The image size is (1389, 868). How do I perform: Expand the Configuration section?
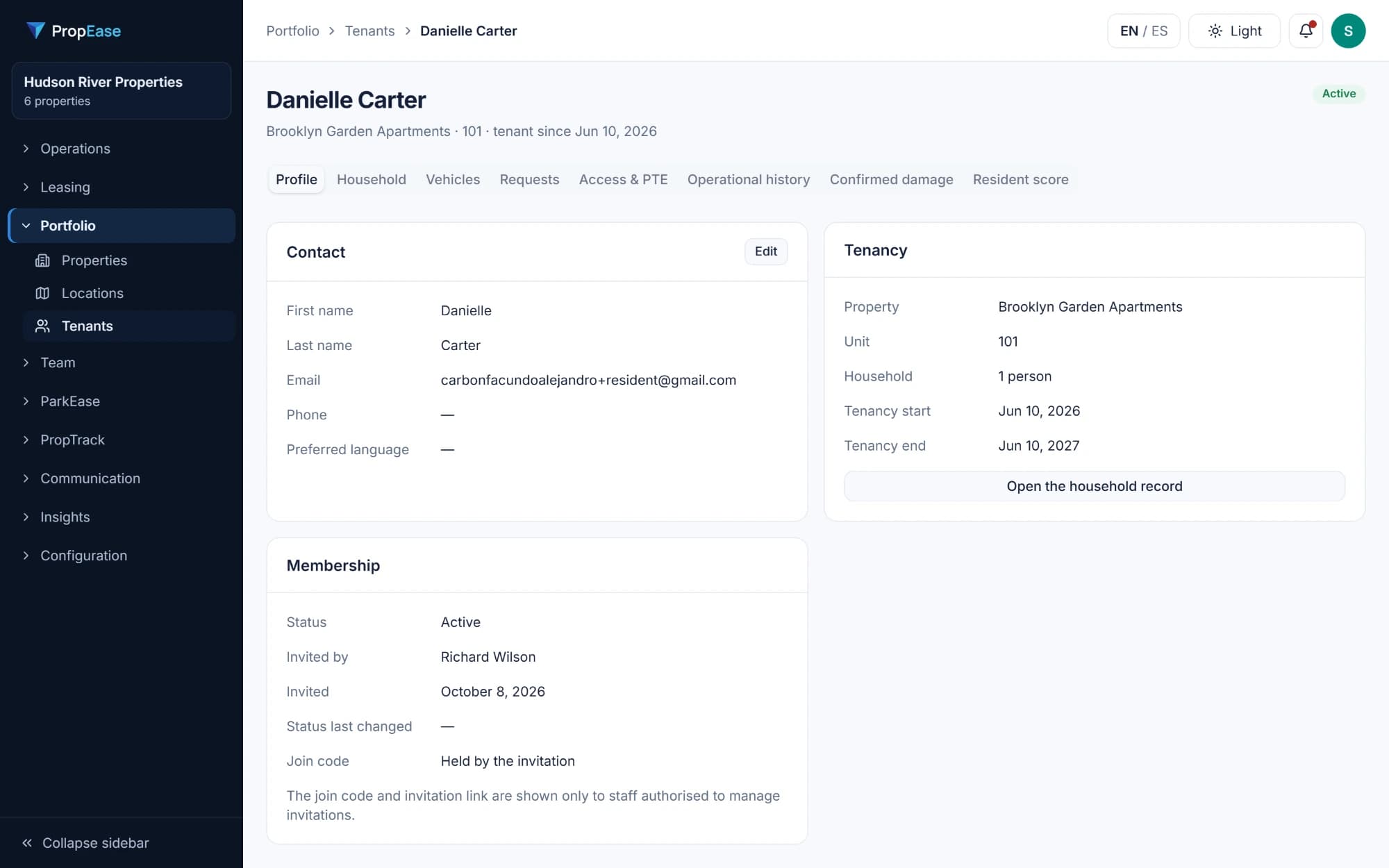tap(122, 556)
